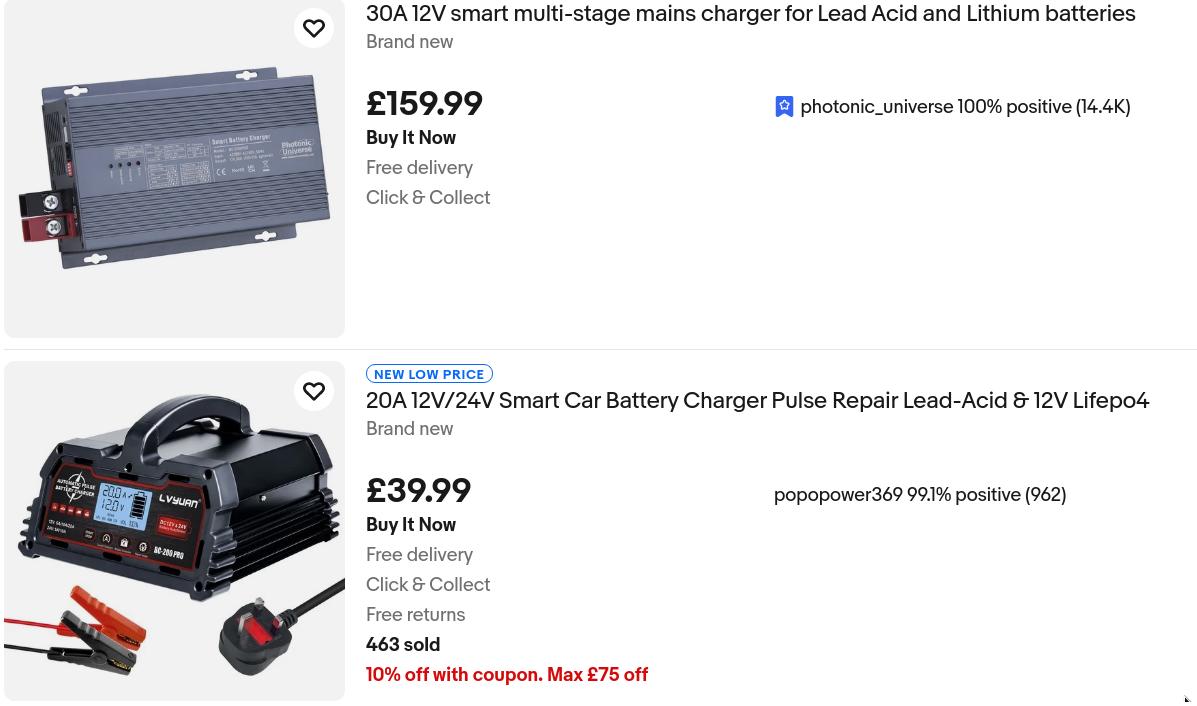Click the popopower369 seller info
This screenshot has height=706, width=1197.
tap(919, 495)
